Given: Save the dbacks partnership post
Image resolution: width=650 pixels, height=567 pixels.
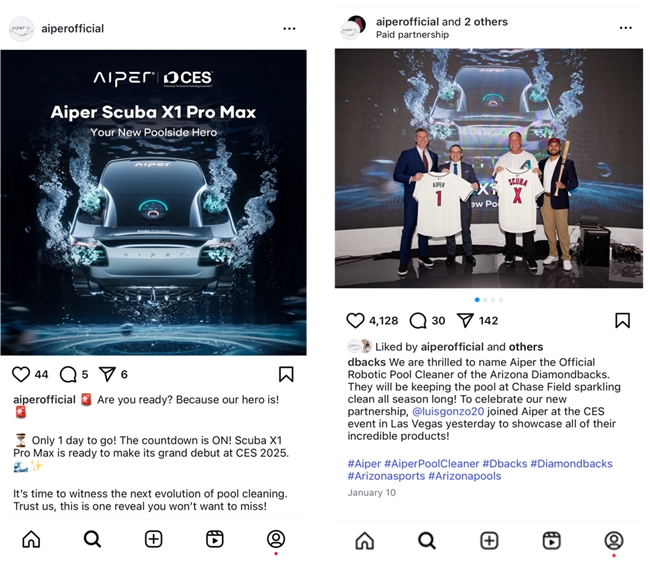Looking at the screenshot, I should pyautogui.click(x=622, y=320).
